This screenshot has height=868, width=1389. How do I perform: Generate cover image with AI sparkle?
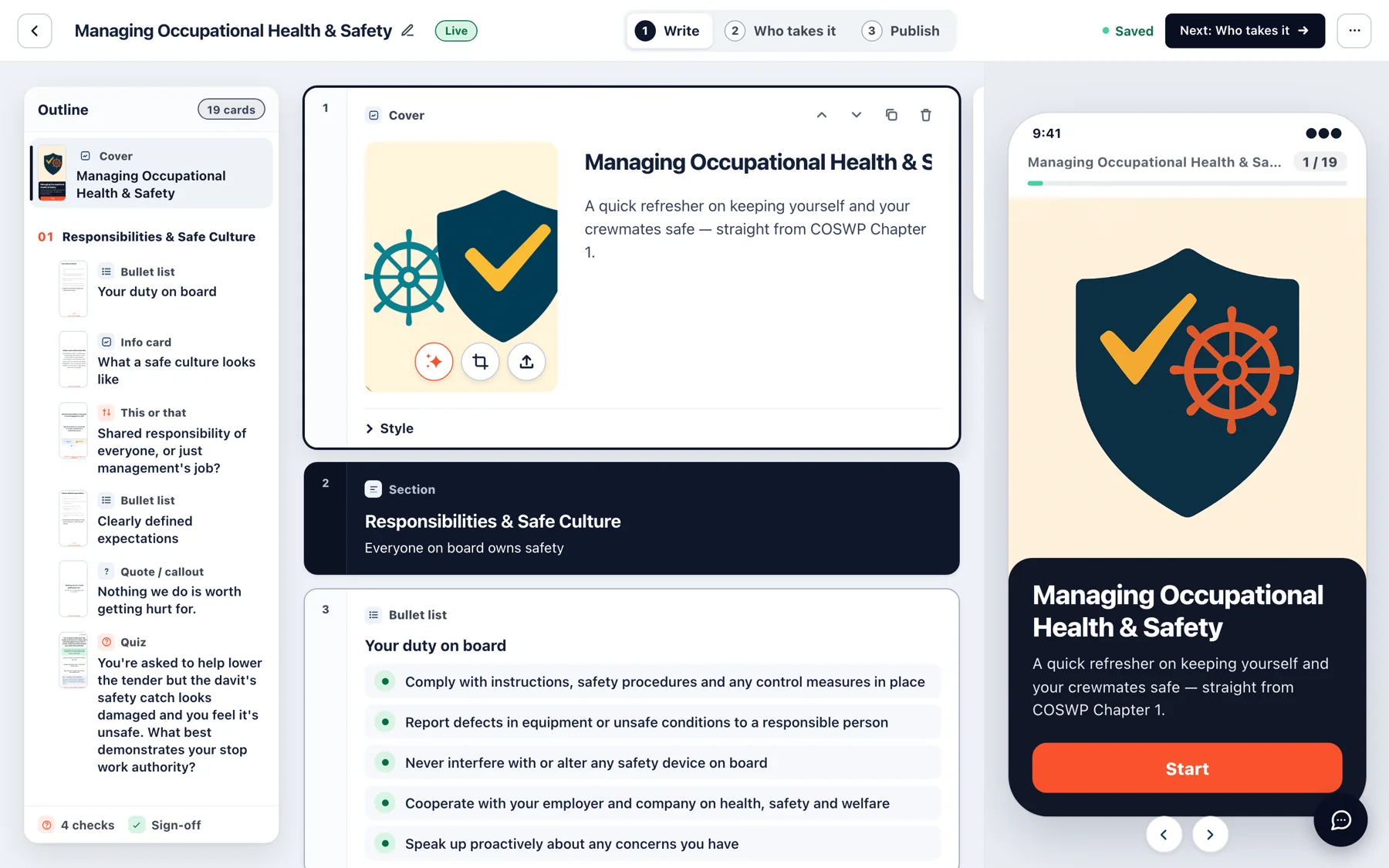[x=434, y=362]
